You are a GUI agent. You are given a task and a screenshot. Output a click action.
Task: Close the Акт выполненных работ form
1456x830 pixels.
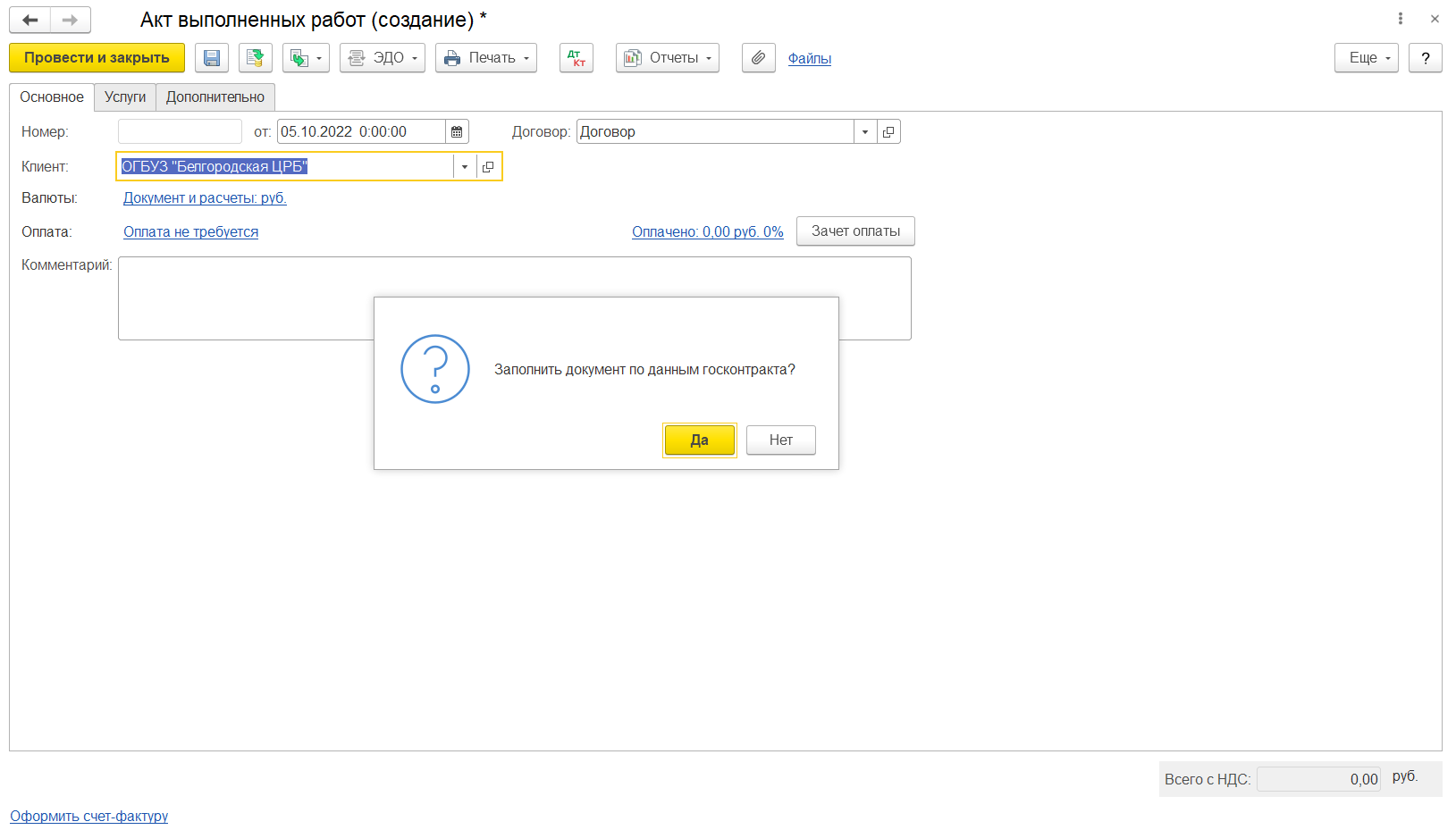1435,19
